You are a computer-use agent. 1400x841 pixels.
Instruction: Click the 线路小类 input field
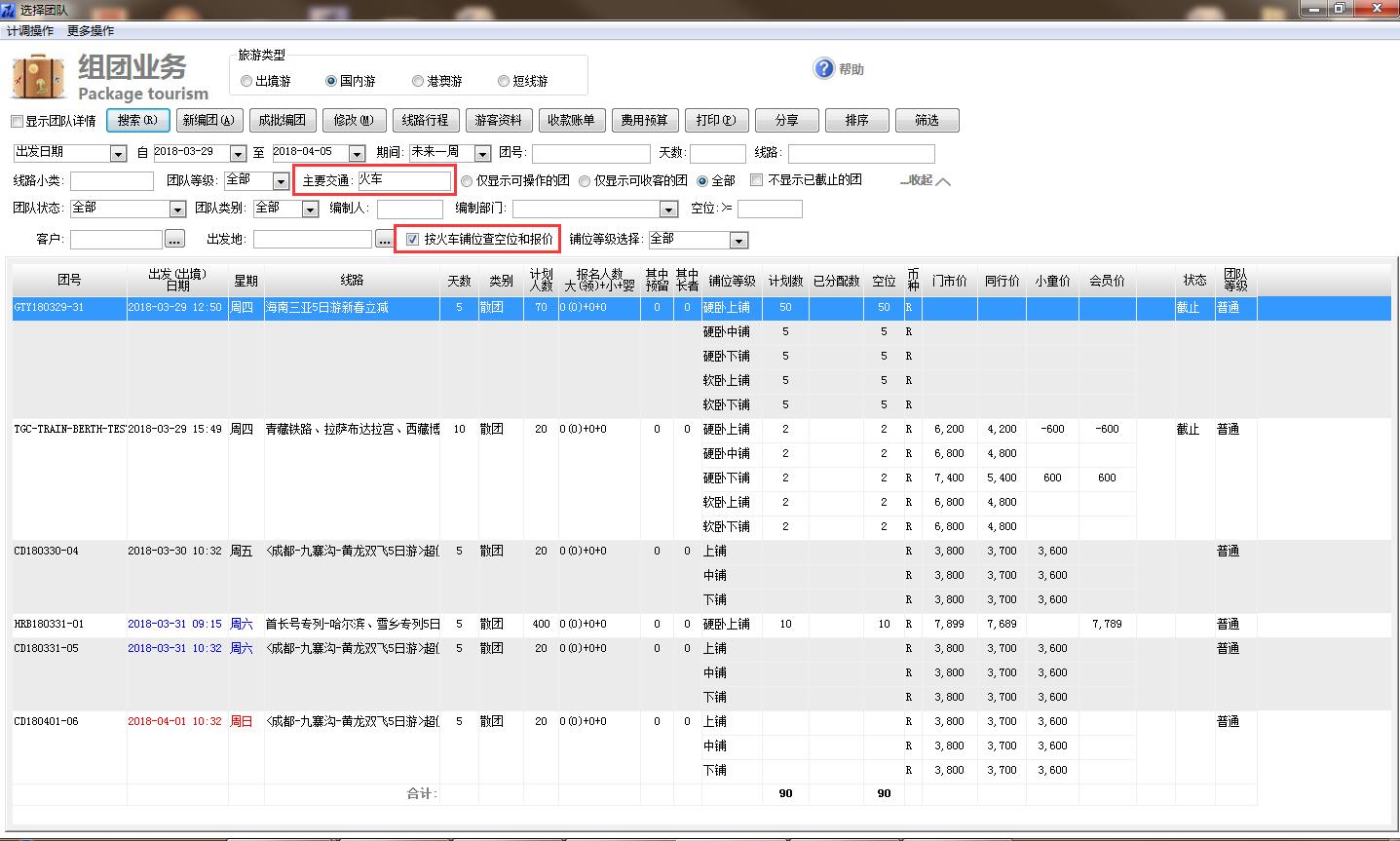tap(112, 181)
